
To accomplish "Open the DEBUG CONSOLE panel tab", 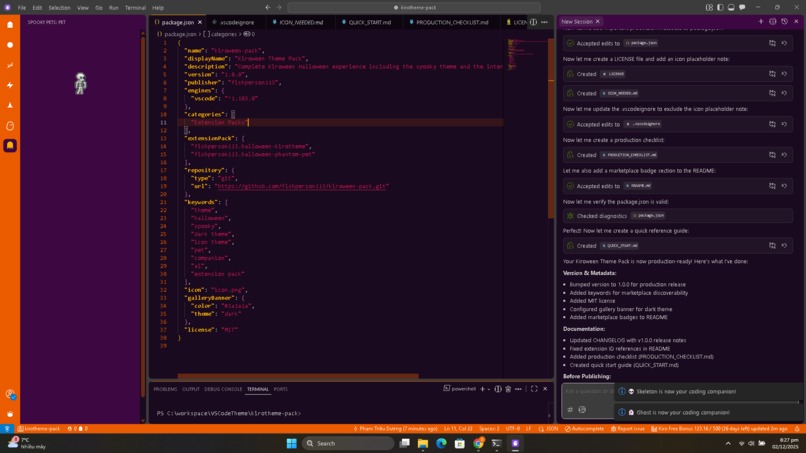I will coord(223,389).
